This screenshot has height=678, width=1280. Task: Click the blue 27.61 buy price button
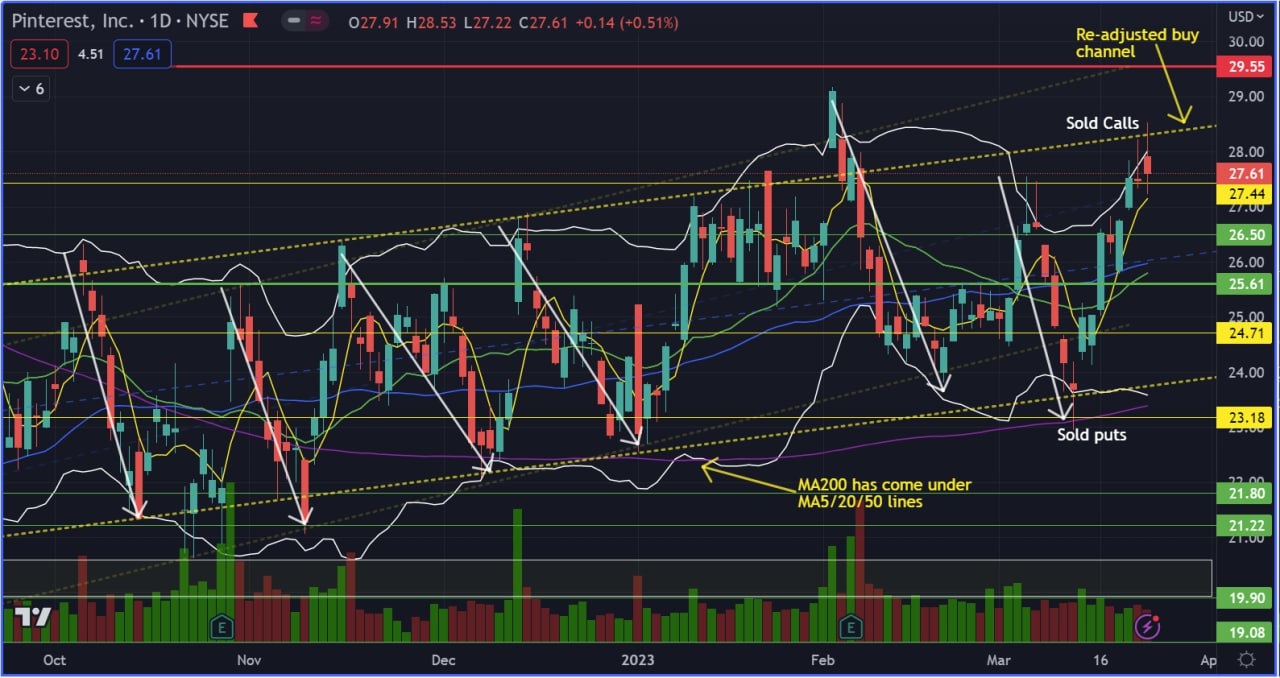(142, 54)
